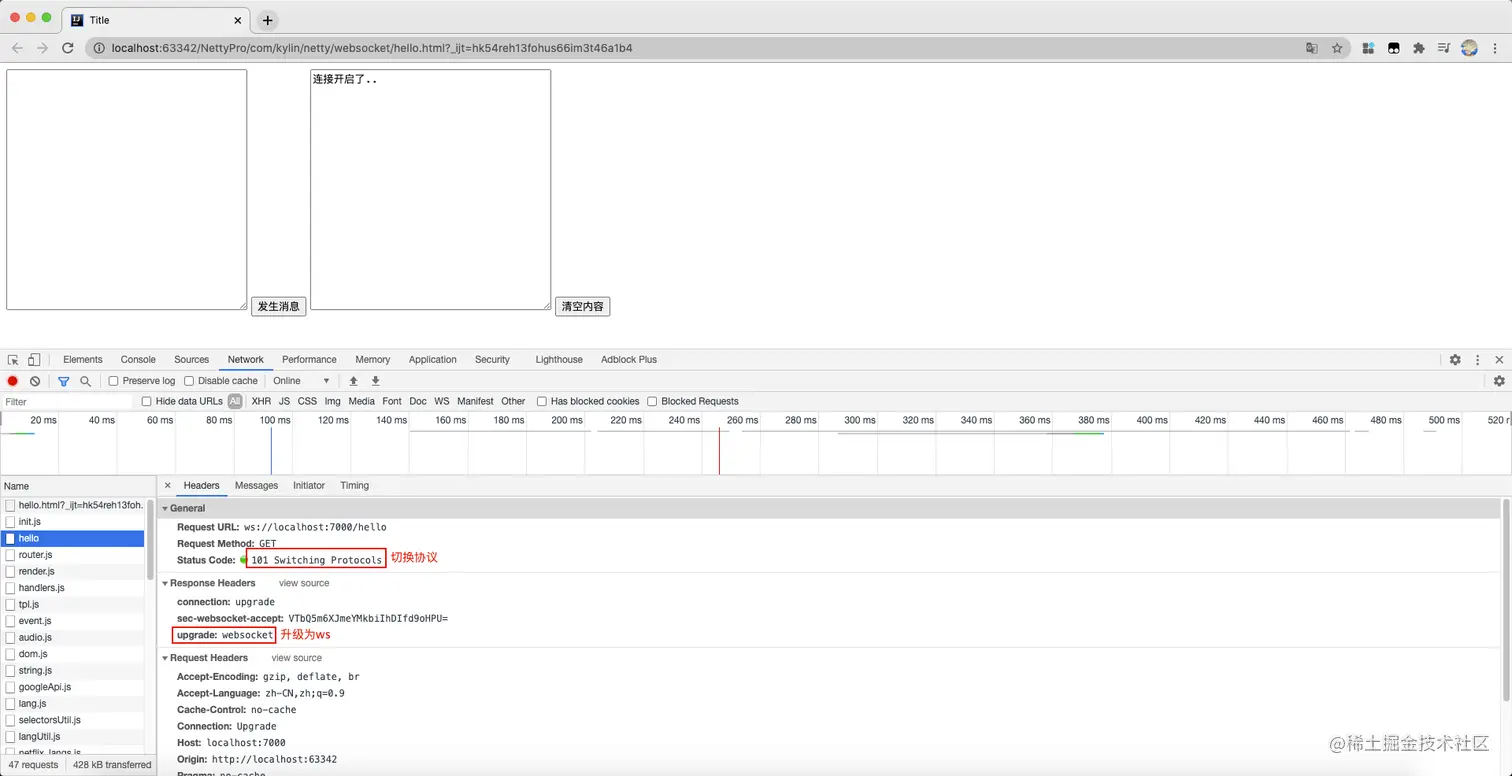Click the headers pane vertical scrollbar
1512x776 pixels.
click(1507, 600)
